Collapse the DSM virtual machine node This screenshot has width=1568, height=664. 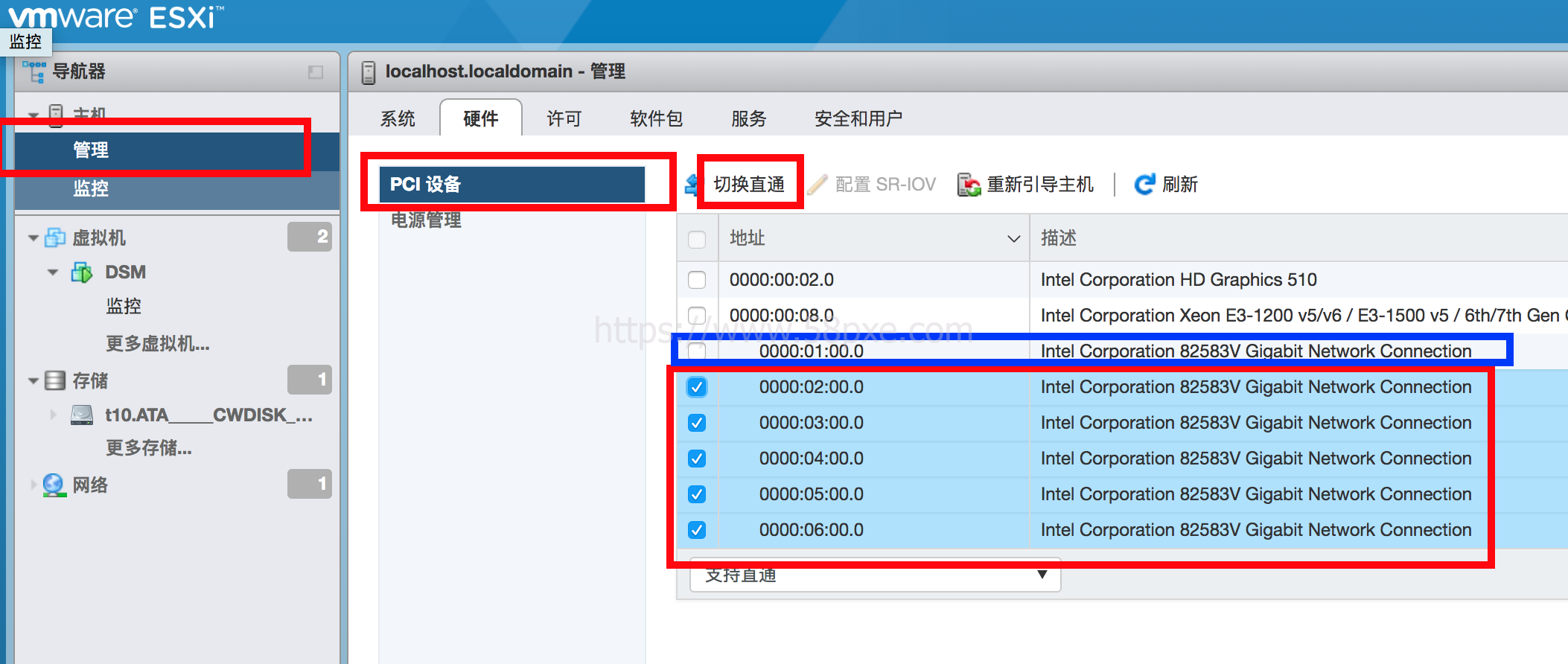[53, 272]
